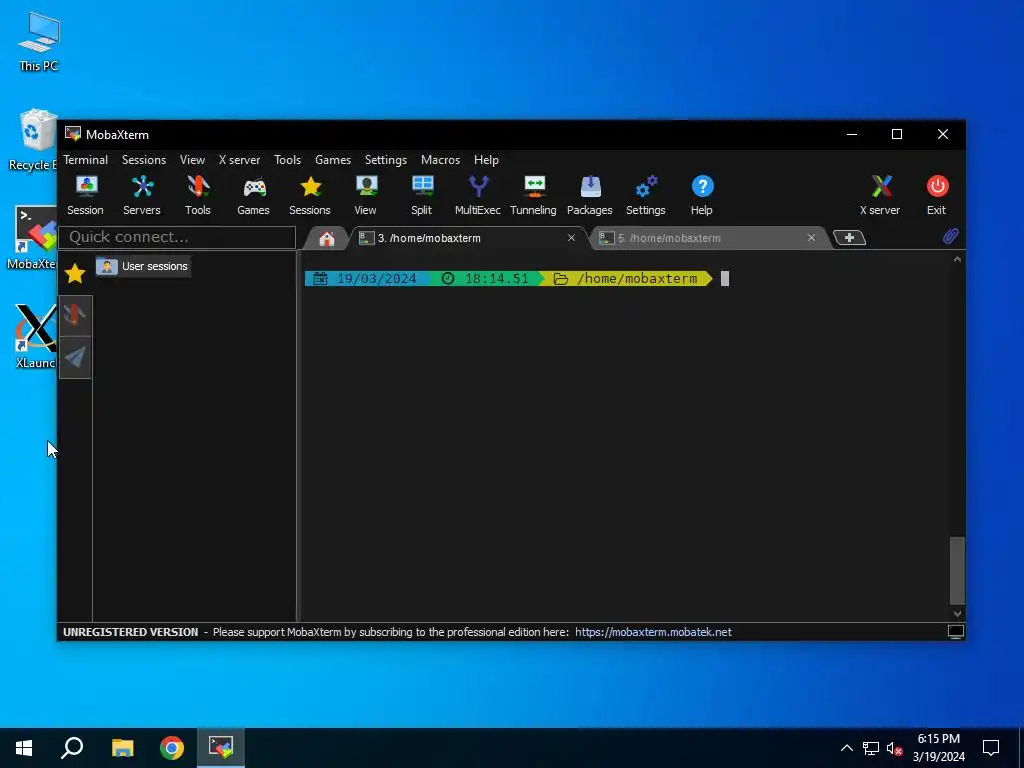Select the XLaunch desktop shortcut
The width and height of the screenshot is (1024, 768).
34,336
